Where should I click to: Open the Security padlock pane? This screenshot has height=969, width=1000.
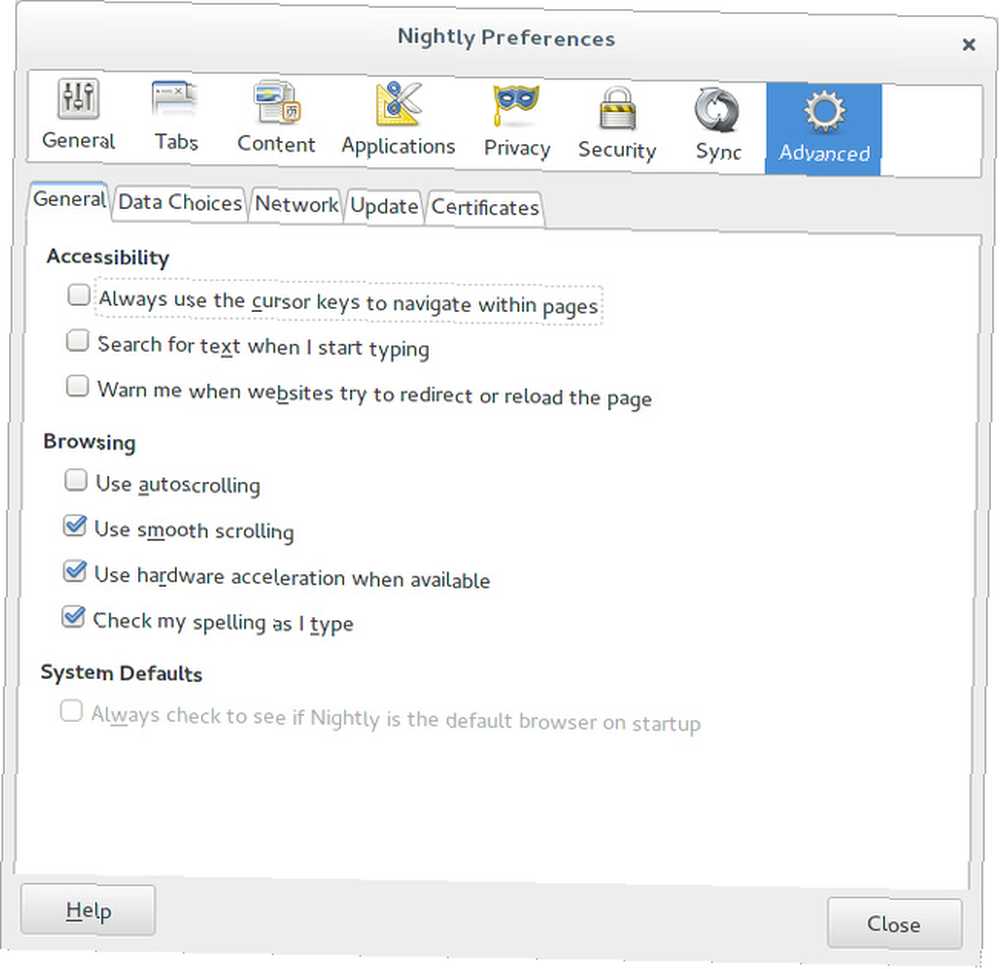[x=617, y=124]
